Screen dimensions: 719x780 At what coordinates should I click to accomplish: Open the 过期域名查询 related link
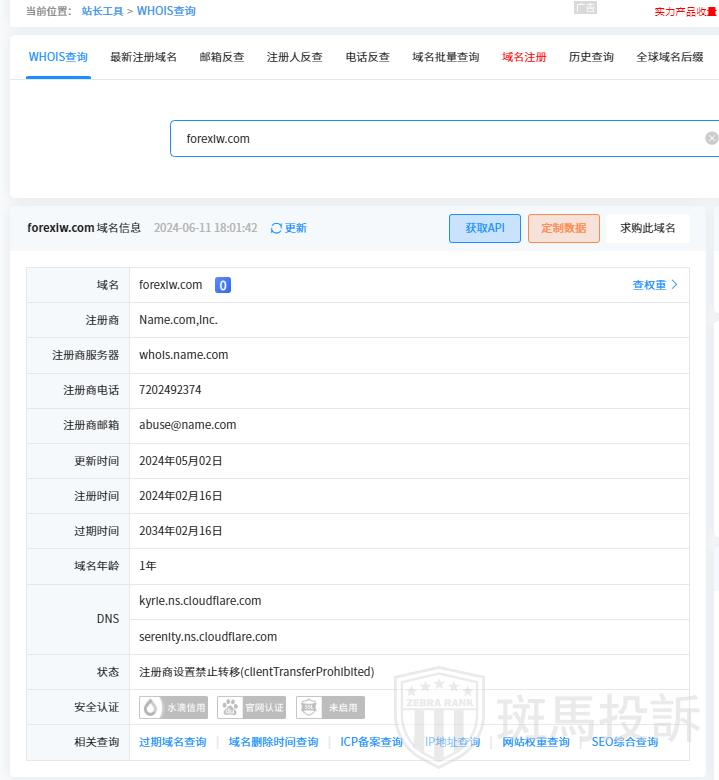[x=172, y=742]
